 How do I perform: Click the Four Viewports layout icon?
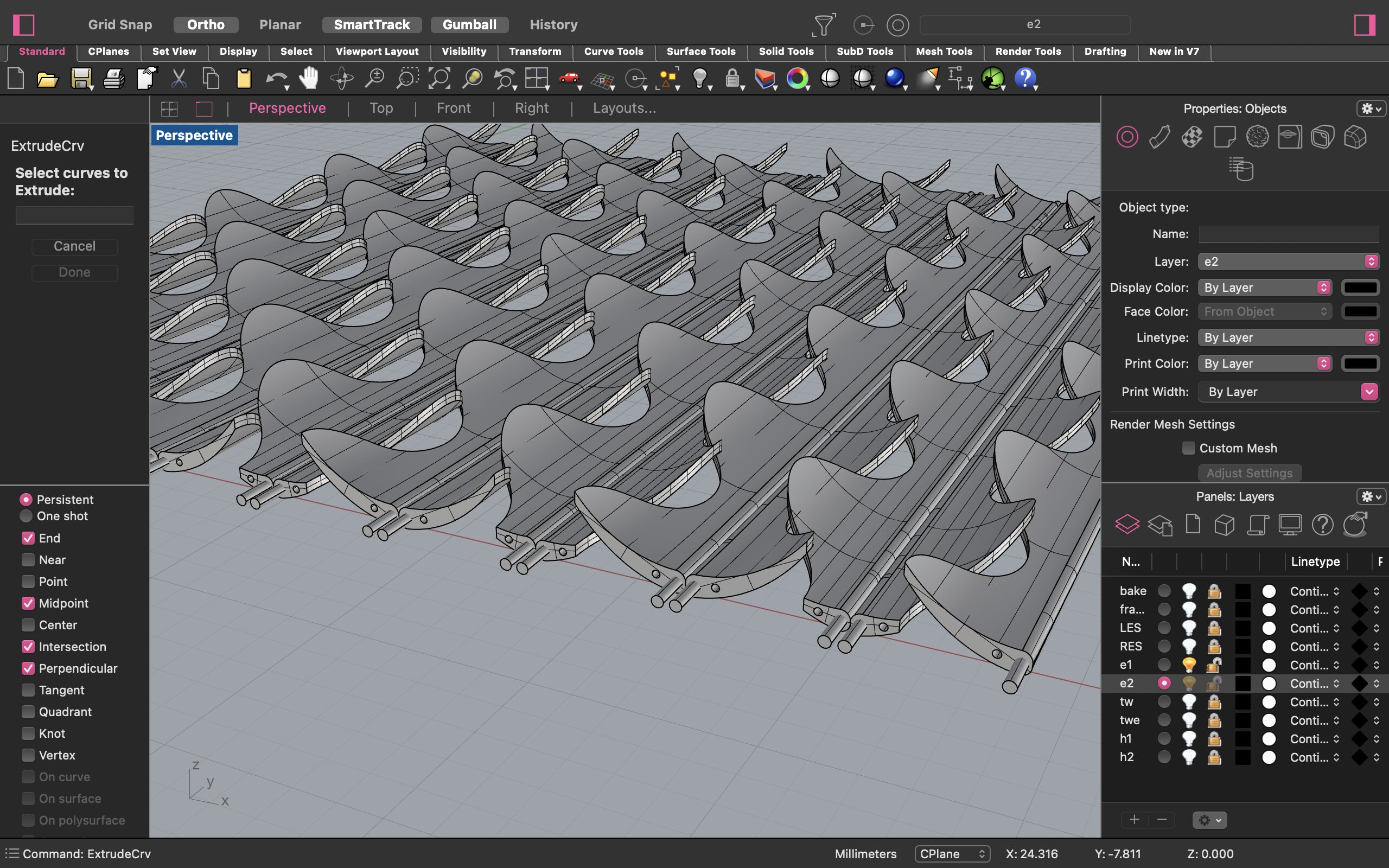tap(537, 78)
